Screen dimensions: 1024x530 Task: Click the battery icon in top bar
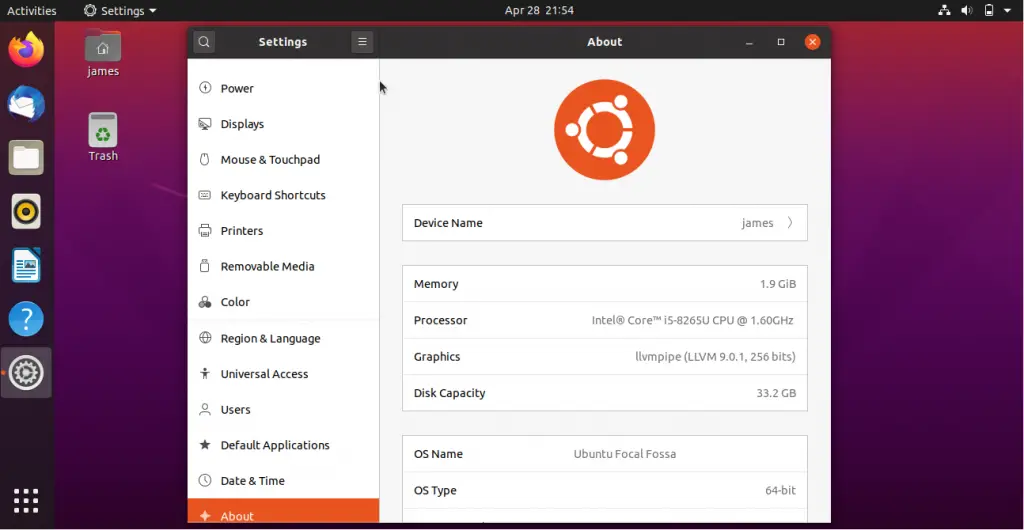(989, 10)
